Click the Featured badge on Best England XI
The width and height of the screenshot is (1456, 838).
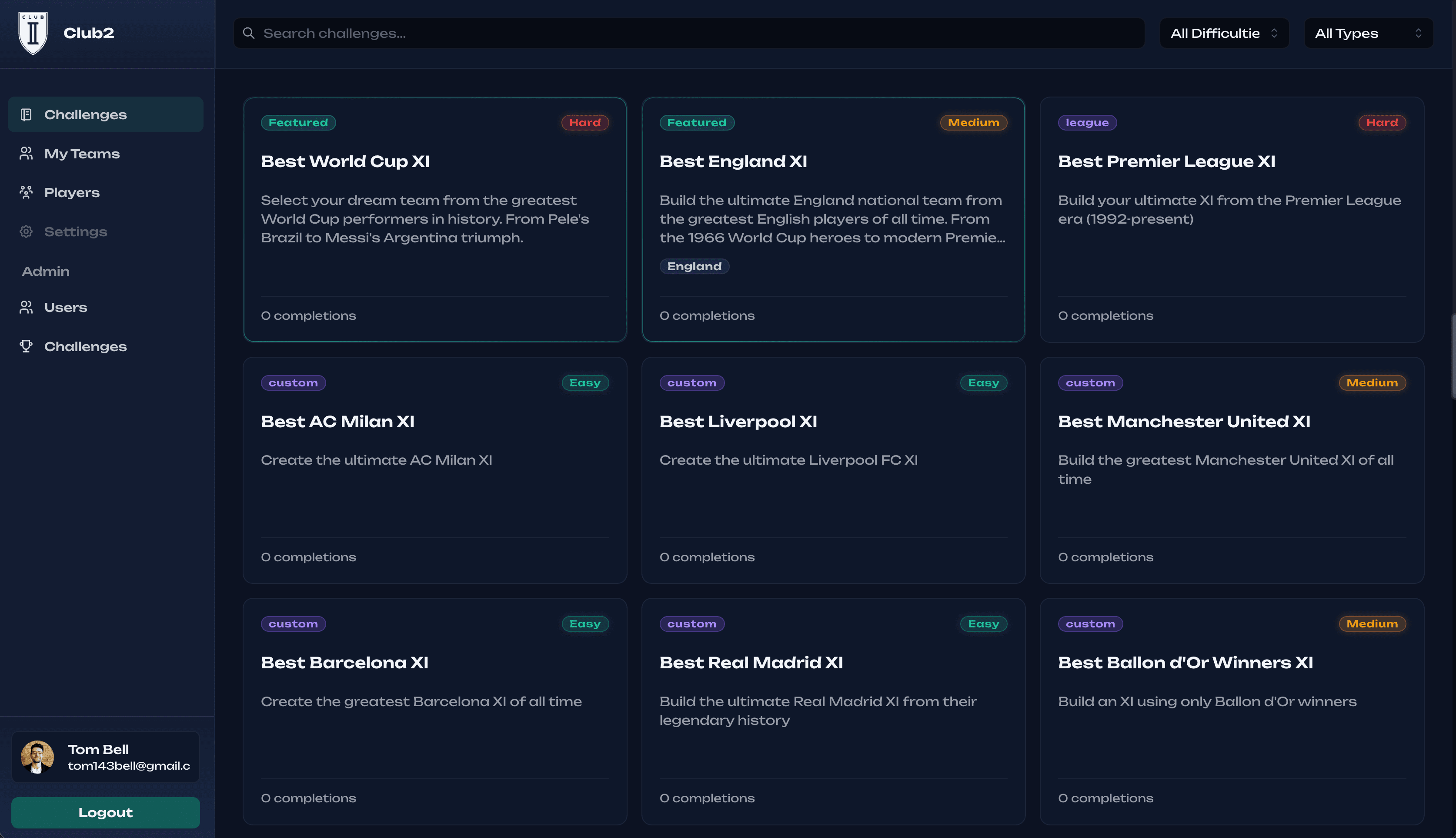coord(697,123)
